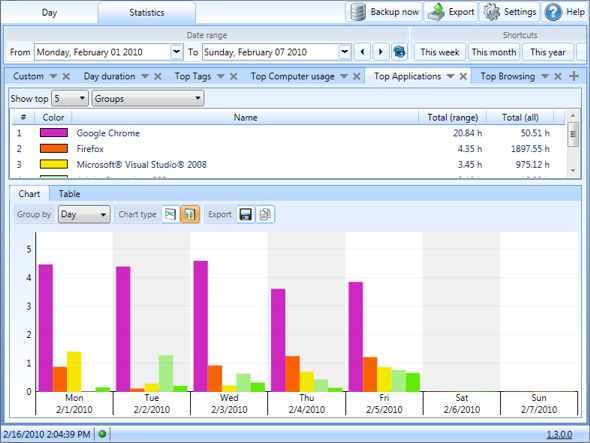Add a new statistics tab with plus icon

(574, 76)
